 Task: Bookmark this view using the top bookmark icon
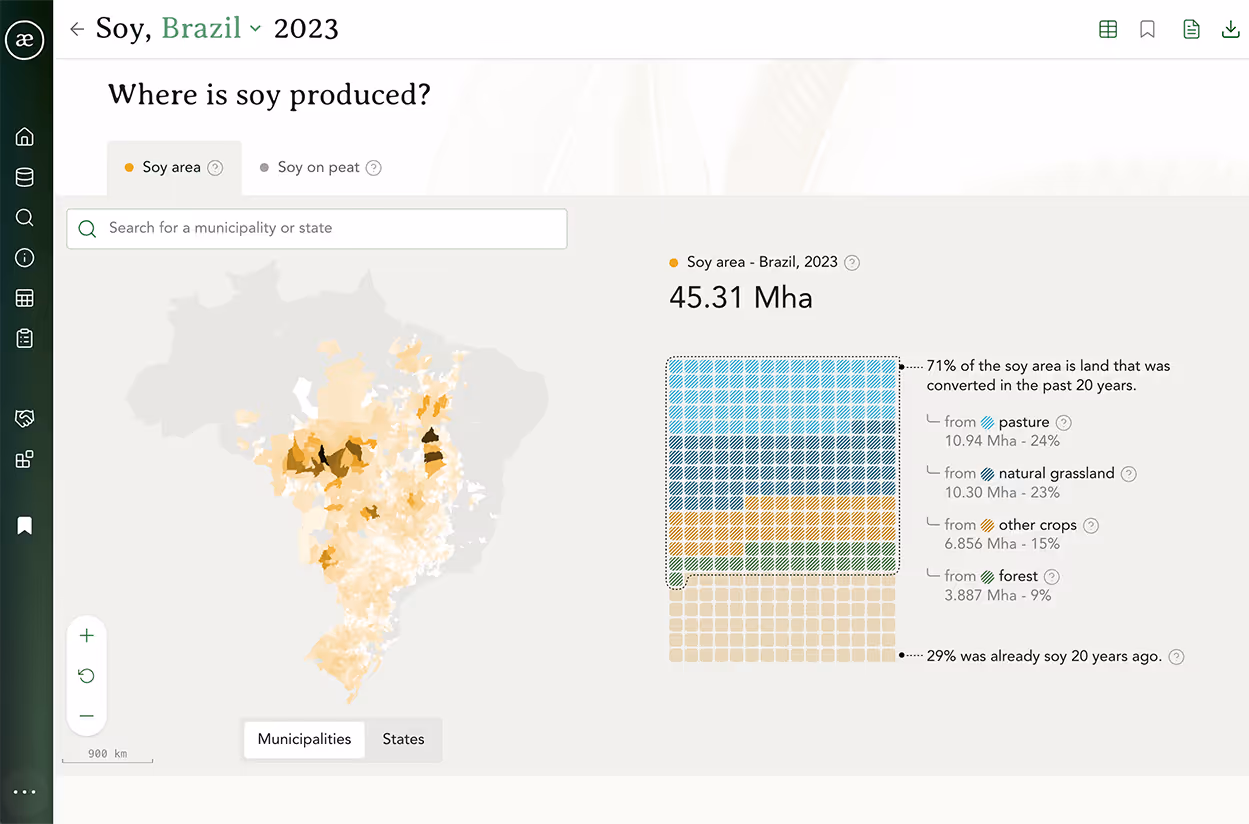coord(1147,29)
